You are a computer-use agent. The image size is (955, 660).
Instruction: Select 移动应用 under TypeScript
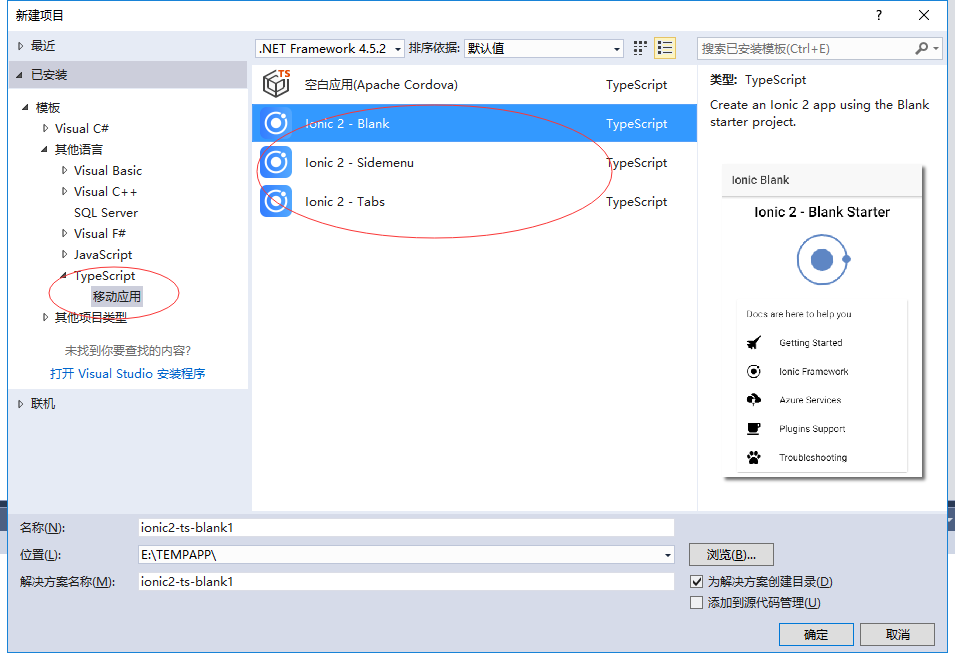tap(117, 297)
